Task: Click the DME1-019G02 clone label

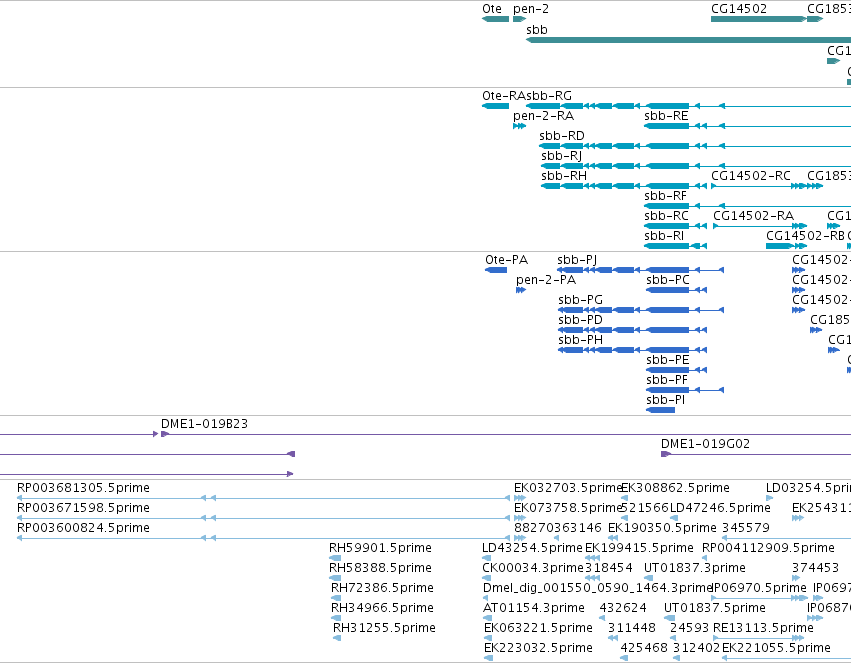Action: pyautogui.click(x=706, y=444)
